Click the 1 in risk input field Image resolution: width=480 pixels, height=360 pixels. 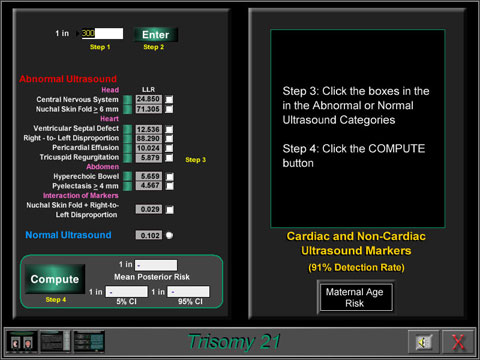102,33
